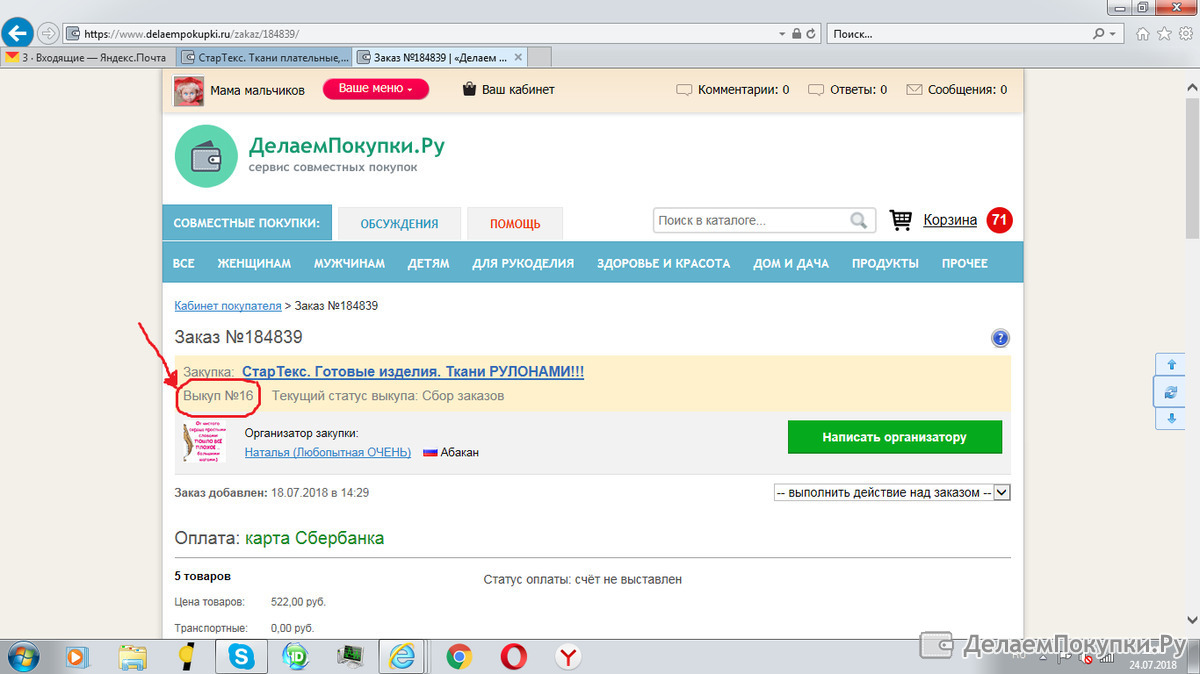This screenshot has height=674, width=1200.
Task: Click 'Статус оплаты: счёт не выставлен' text
Action: 583,579
